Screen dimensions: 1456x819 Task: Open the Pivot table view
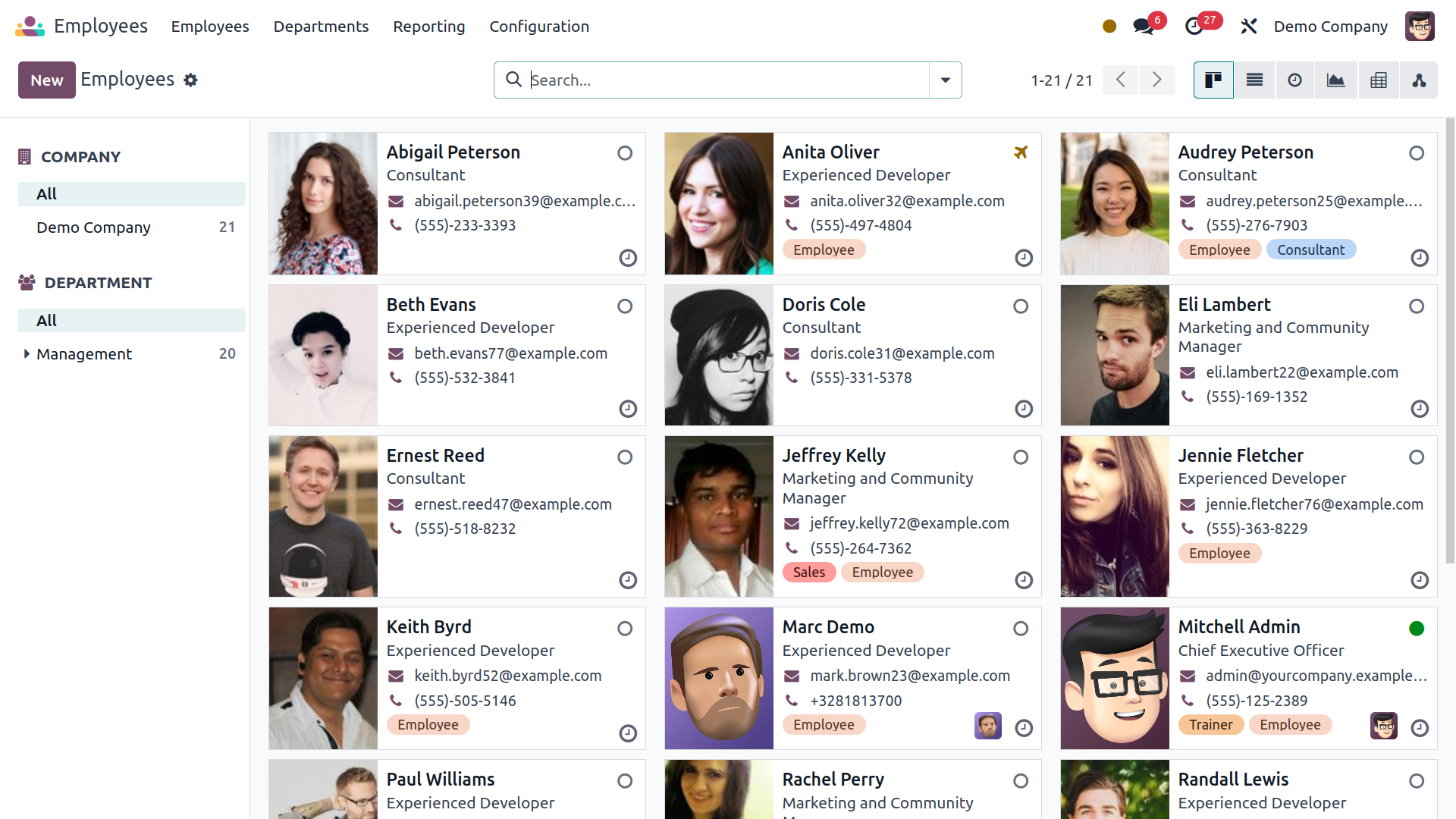1378,80
